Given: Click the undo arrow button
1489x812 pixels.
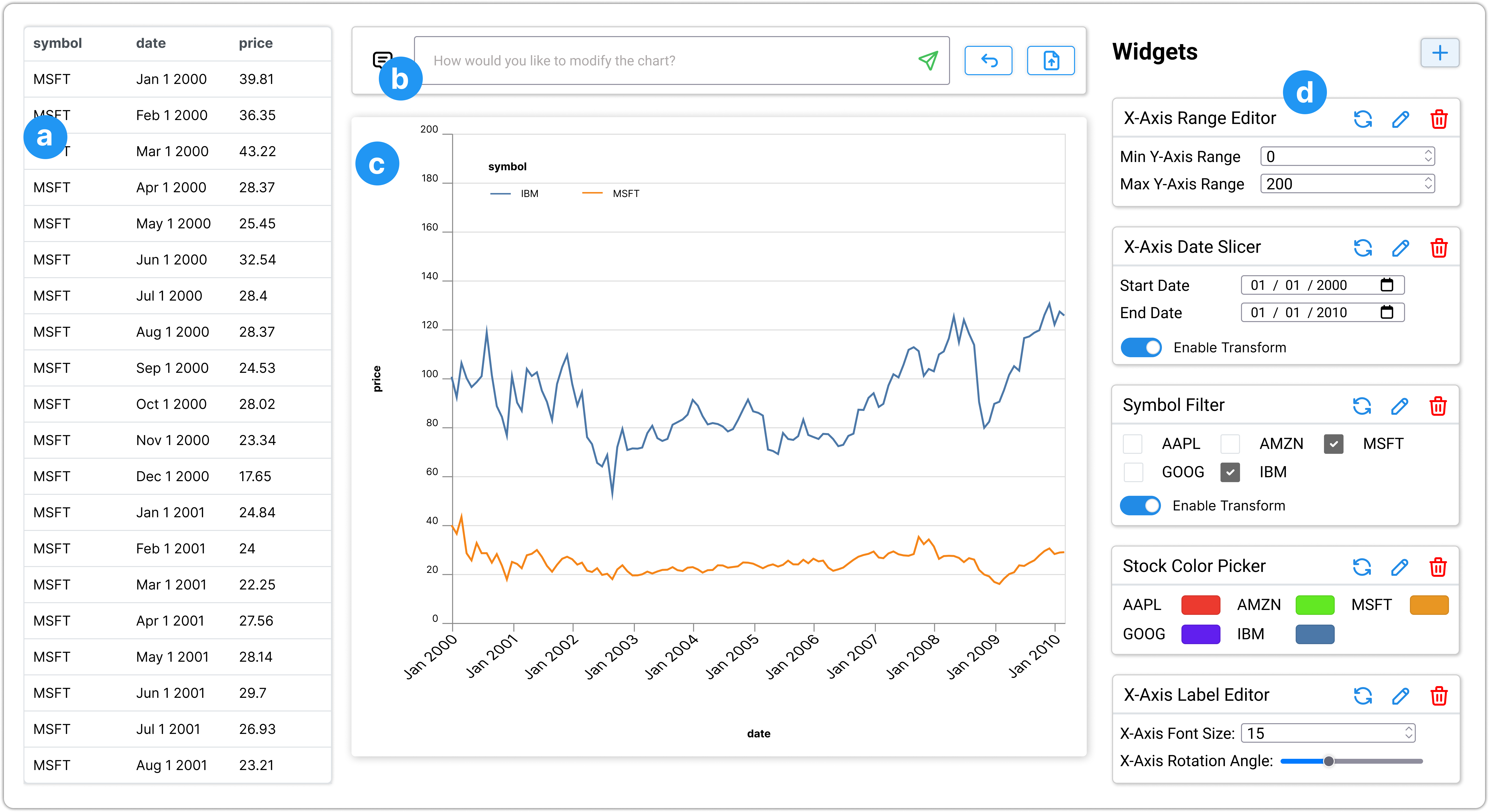Looking at the screenshot, I should tap(988, 61).
